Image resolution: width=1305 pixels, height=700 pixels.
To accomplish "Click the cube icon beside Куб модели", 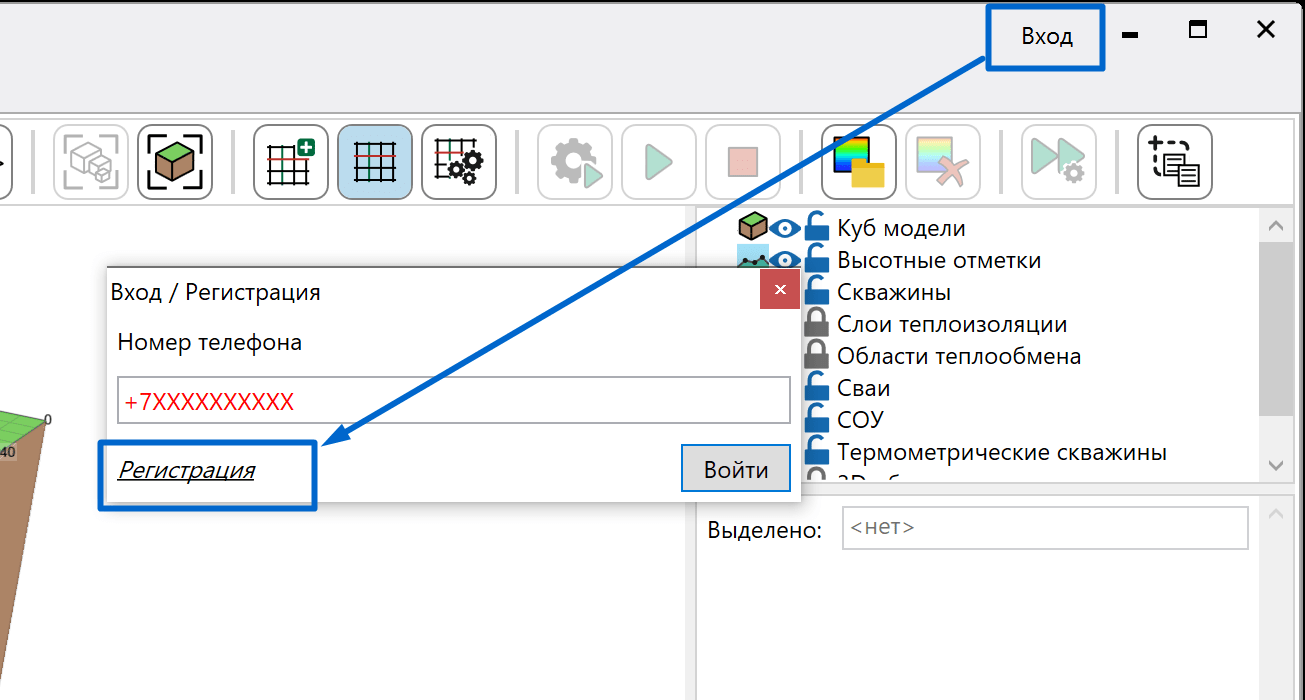I will 752,228.
